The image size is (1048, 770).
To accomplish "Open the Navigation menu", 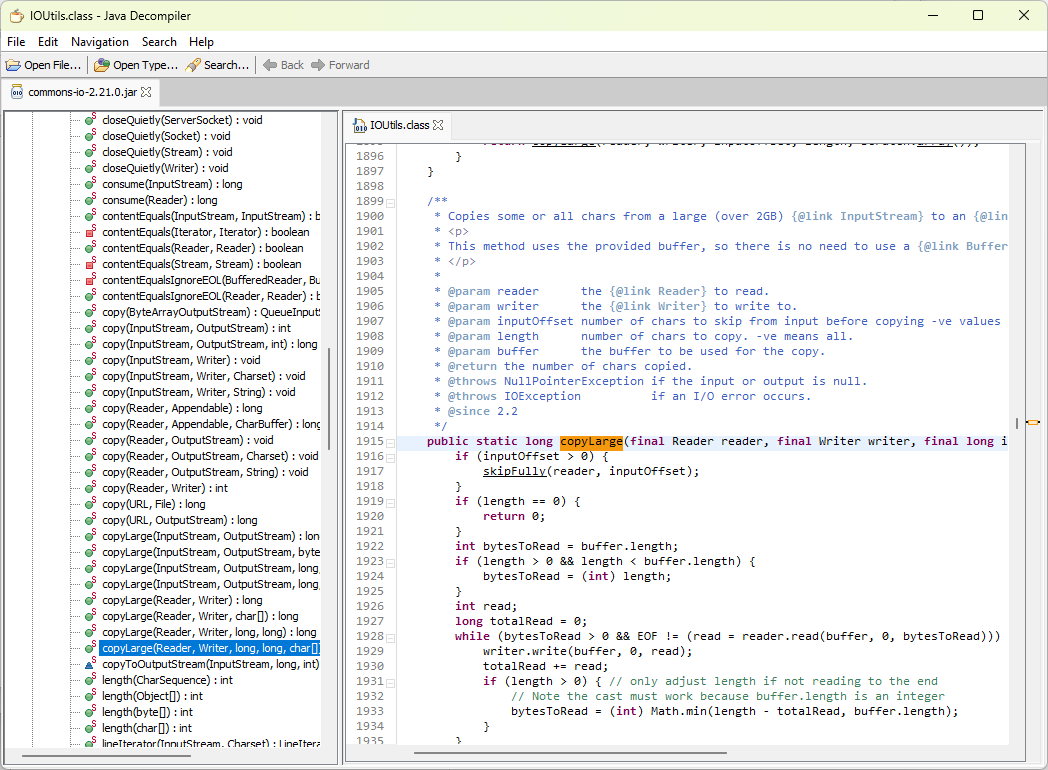I will tap(99, 42).
